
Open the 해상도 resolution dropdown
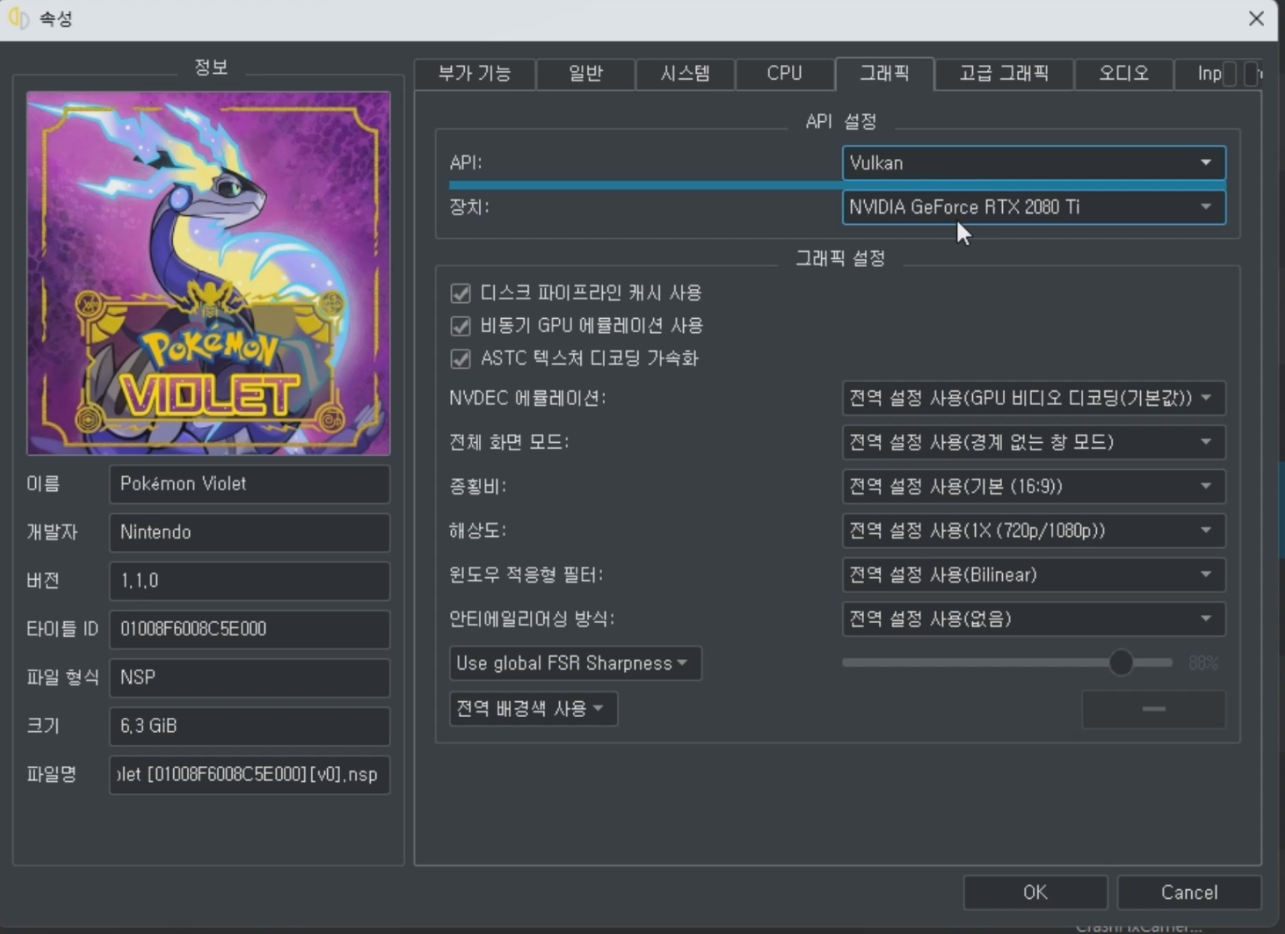click(x=1034, y=531)
